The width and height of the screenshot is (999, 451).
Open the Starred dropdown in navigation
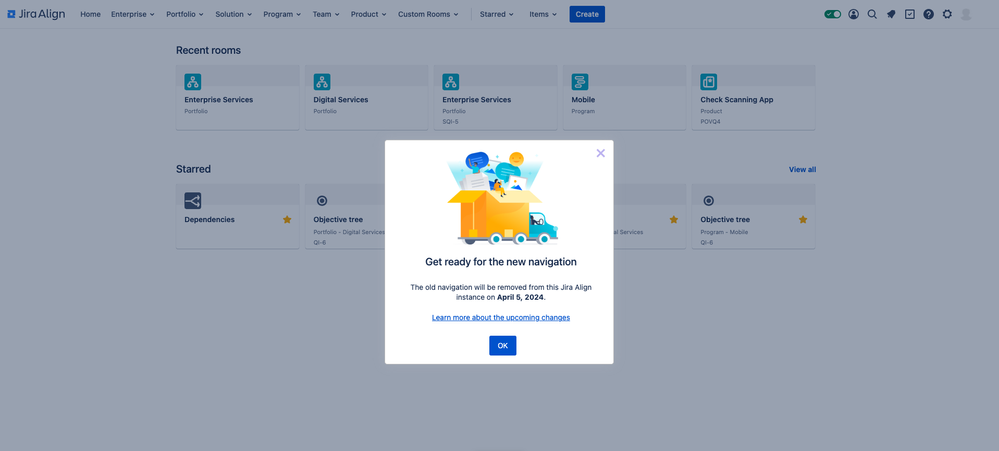coord(496,14)
